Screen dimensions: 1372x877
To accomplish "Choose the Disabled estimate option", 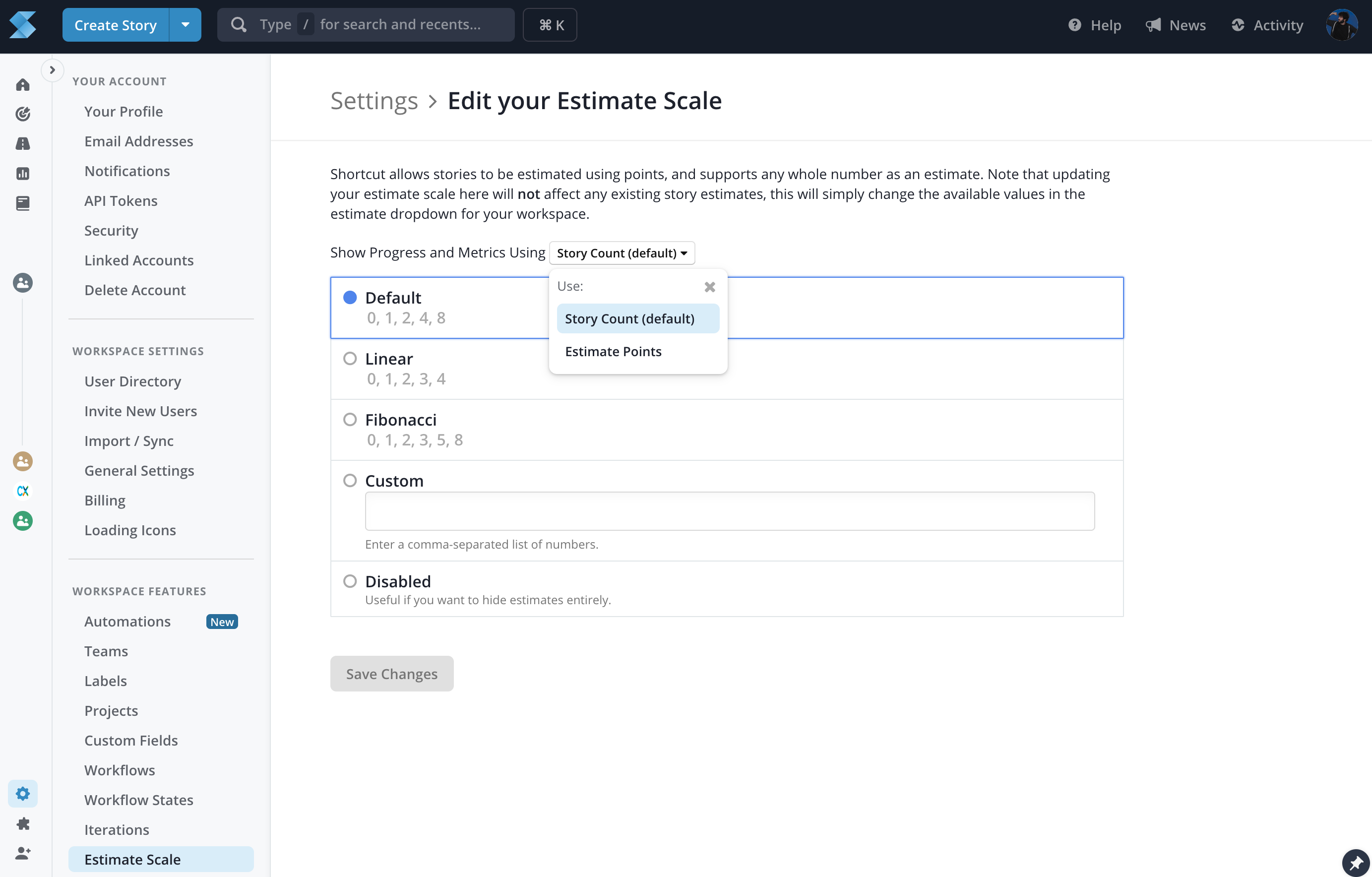I will 350,581.
